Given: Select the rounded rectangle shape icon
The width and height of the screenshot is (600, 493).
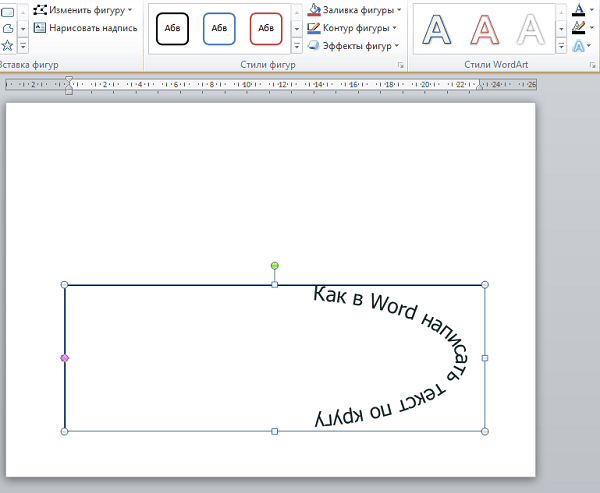Looking at the screenshot, I should (8, 12).
